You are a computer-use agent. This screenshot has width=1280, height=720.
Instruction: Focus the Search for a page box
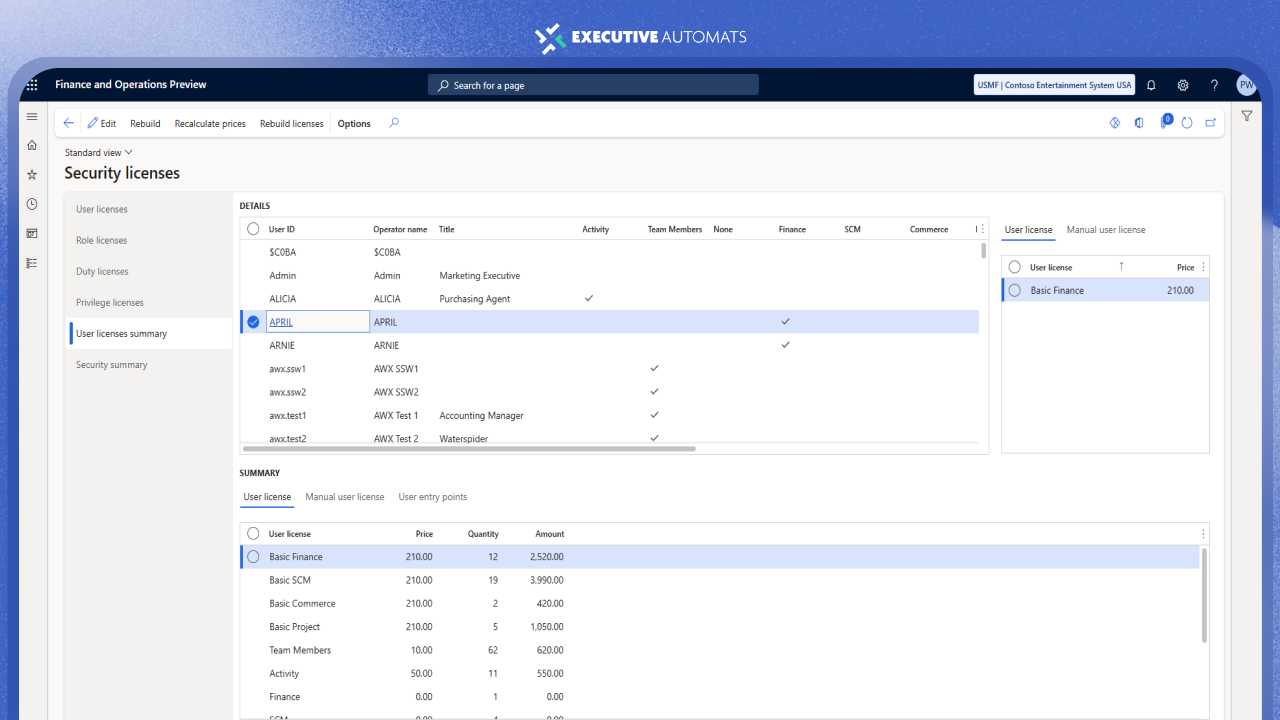(x=593, y=85)
